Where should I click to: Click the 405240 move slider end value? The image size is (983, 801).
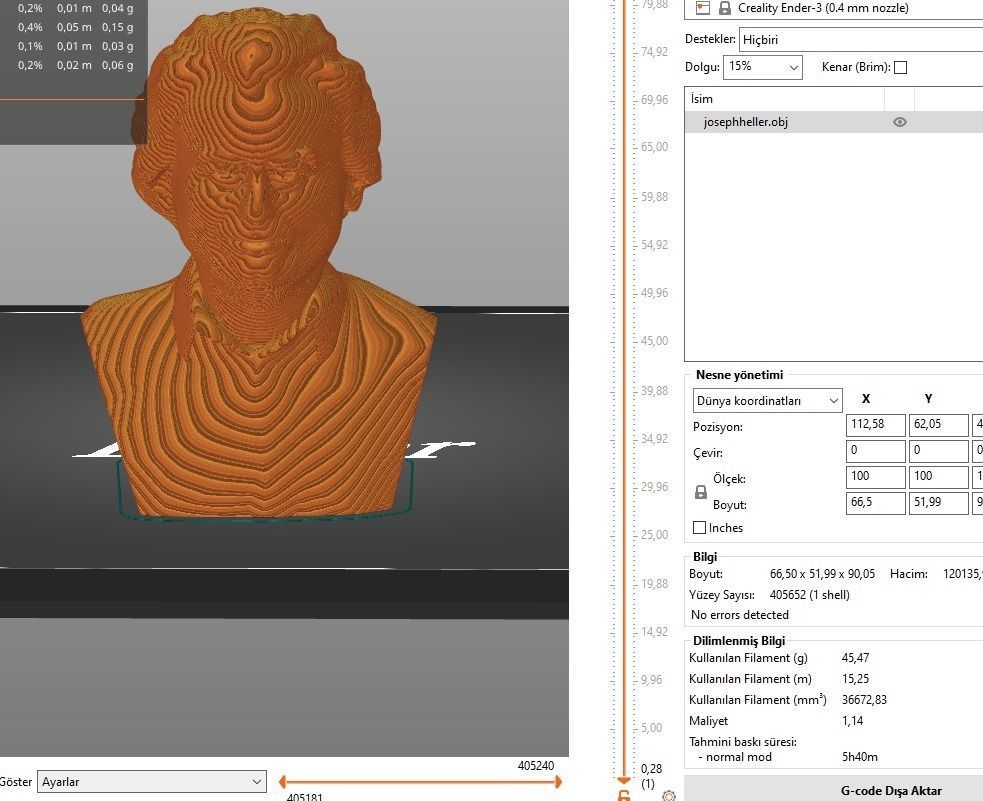tap(535, 766)
